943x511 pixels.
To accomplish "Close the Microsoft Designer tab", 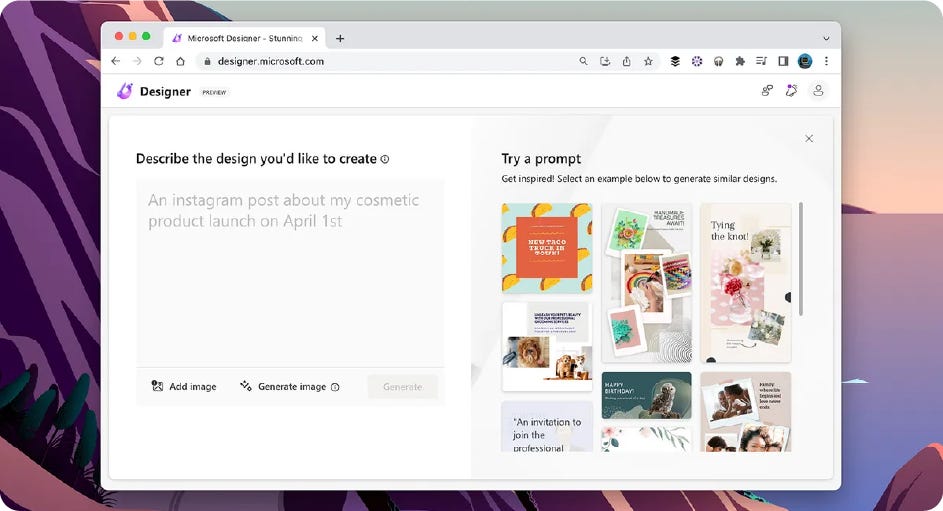I will coord(315,38).
